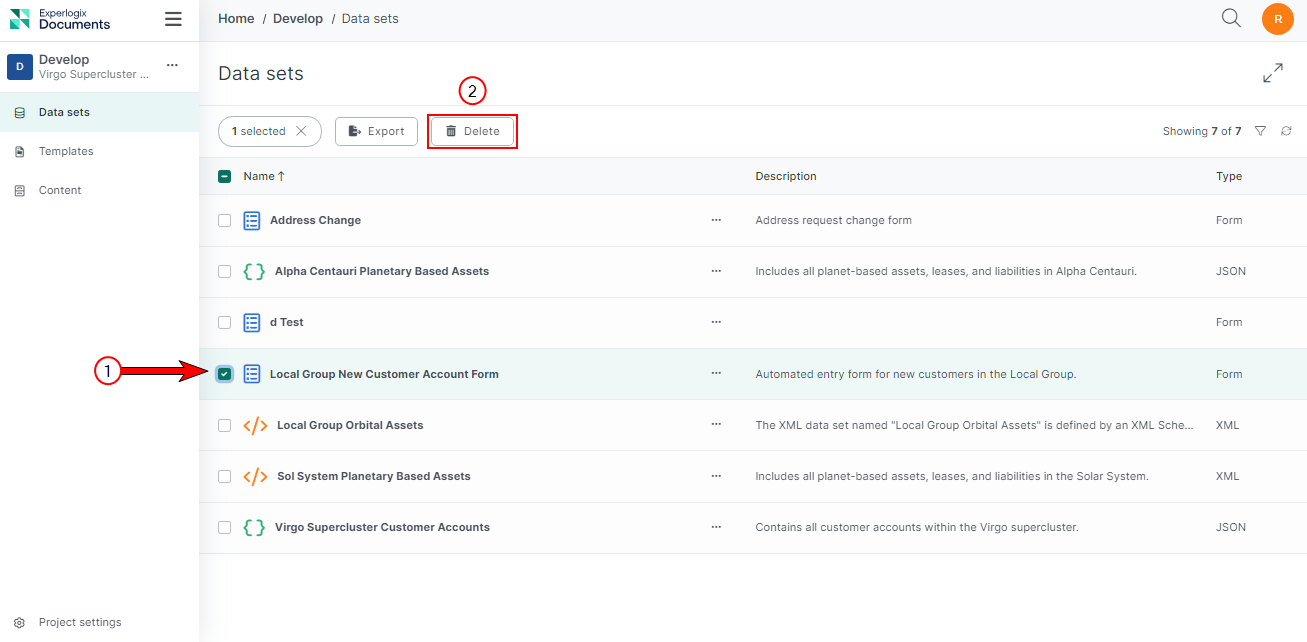Open the filter icon beside Showing count

(1260, 131)
